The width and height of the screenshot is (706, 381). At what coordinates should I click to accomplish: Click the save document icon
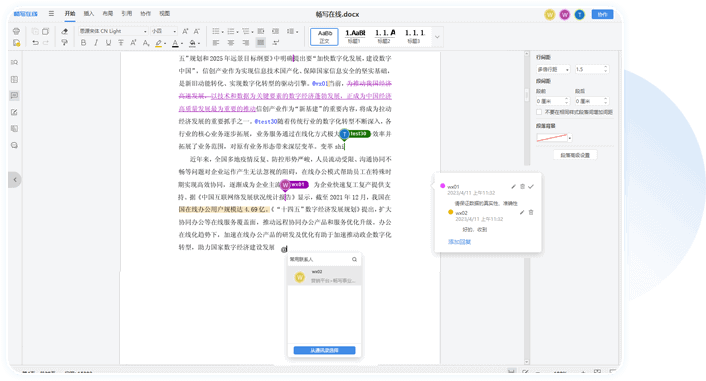(x=16, y=43)
